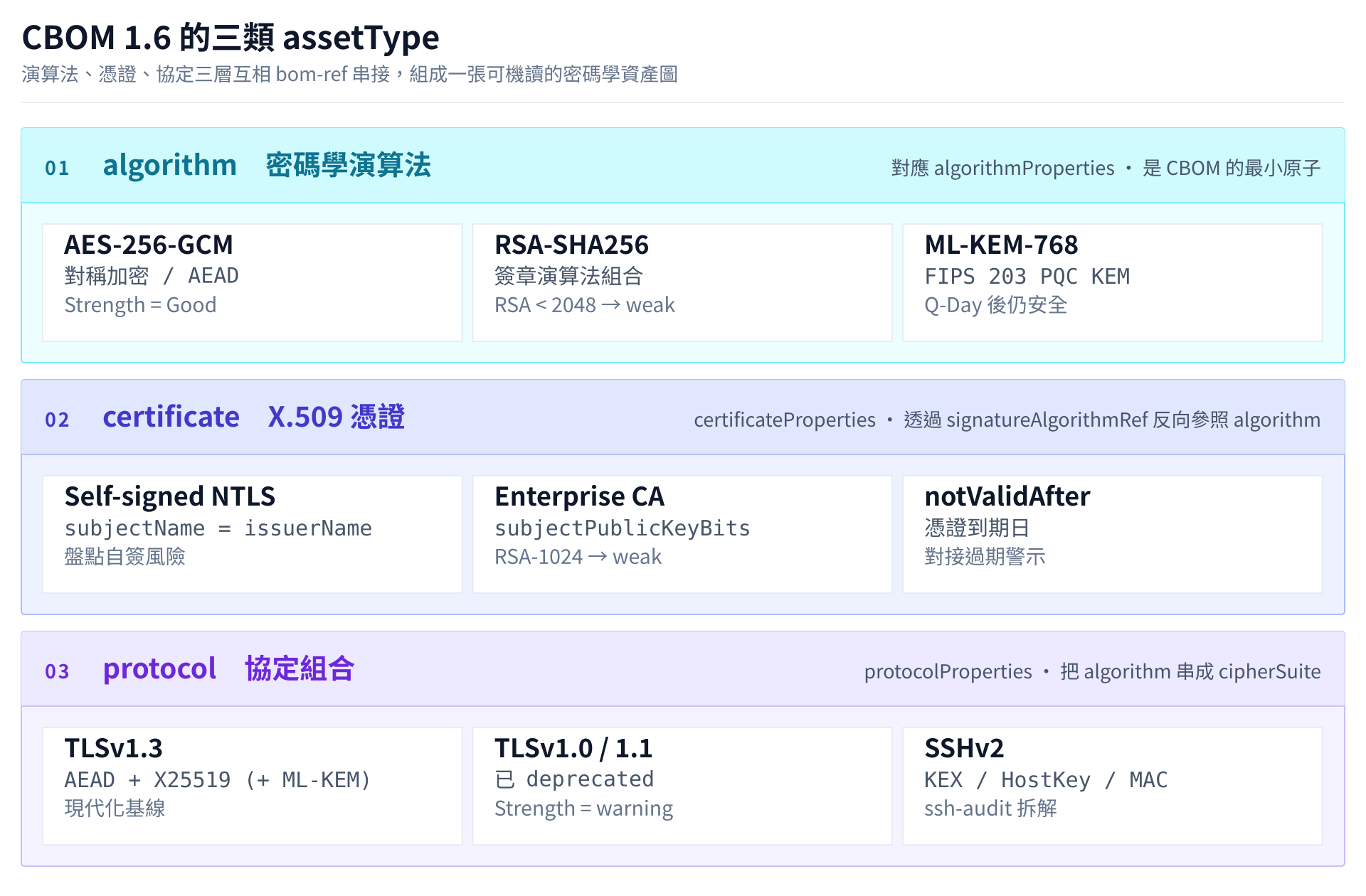Click the algorithmProperties note text
The image size is (1366, 896).
tap(1106, 168)
